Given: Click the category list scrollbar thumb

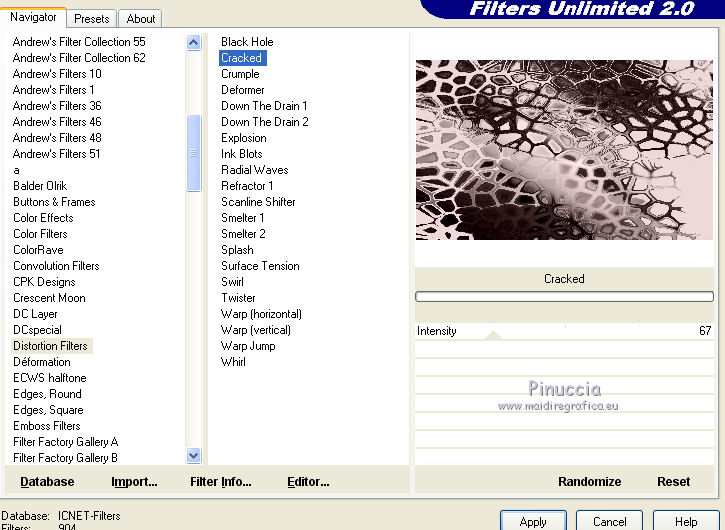Looking at the screenshot, I should tap(194, 153).
